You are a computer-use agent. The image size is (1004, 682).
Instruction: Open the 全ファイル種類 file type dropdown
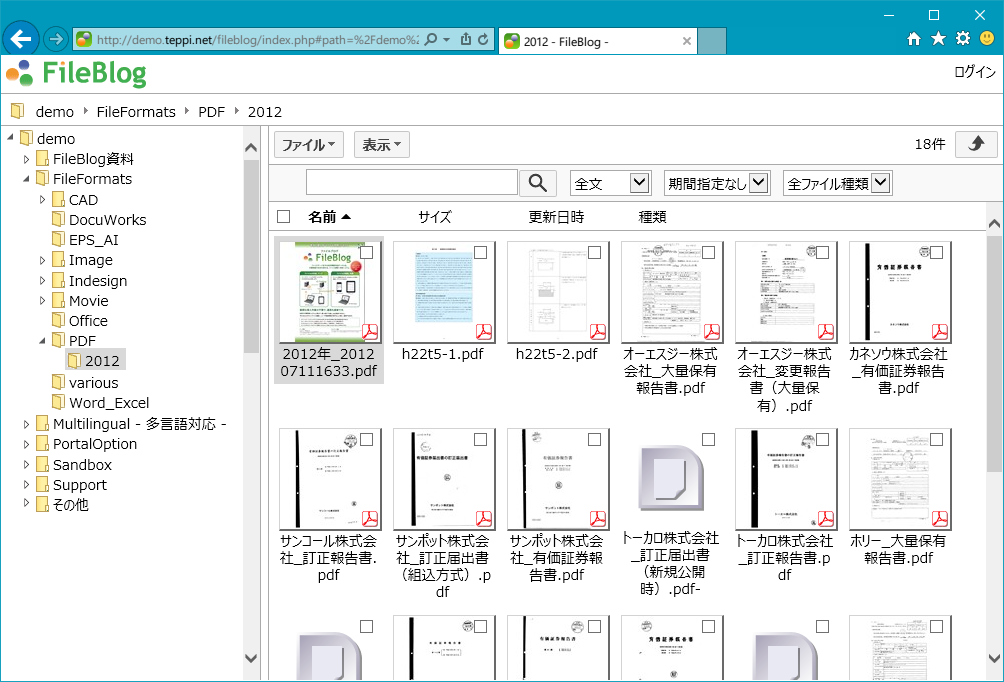[838, 184]
